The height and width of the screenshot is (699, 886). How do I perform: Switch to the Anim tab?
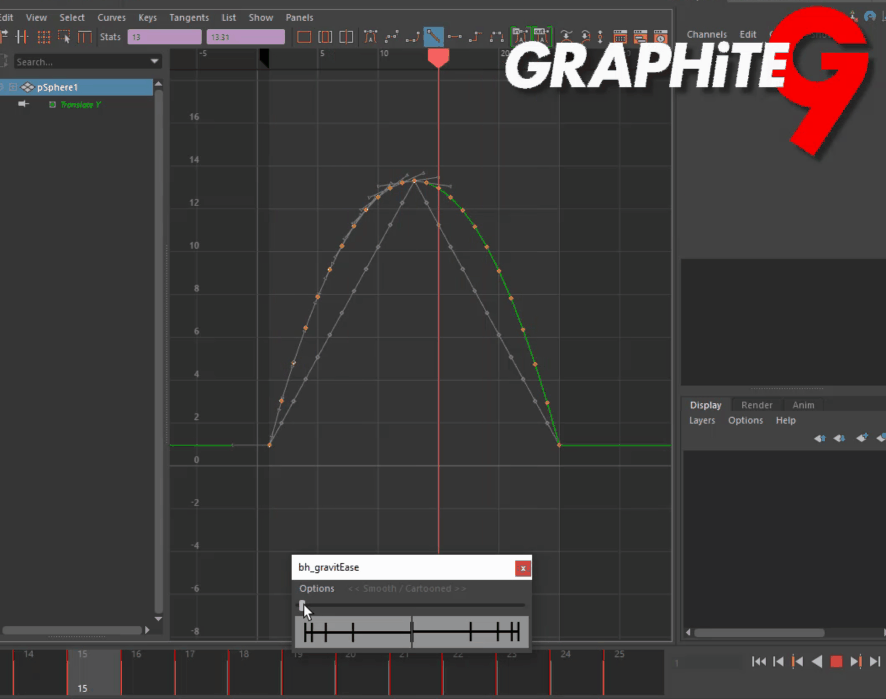pos(803,405)
